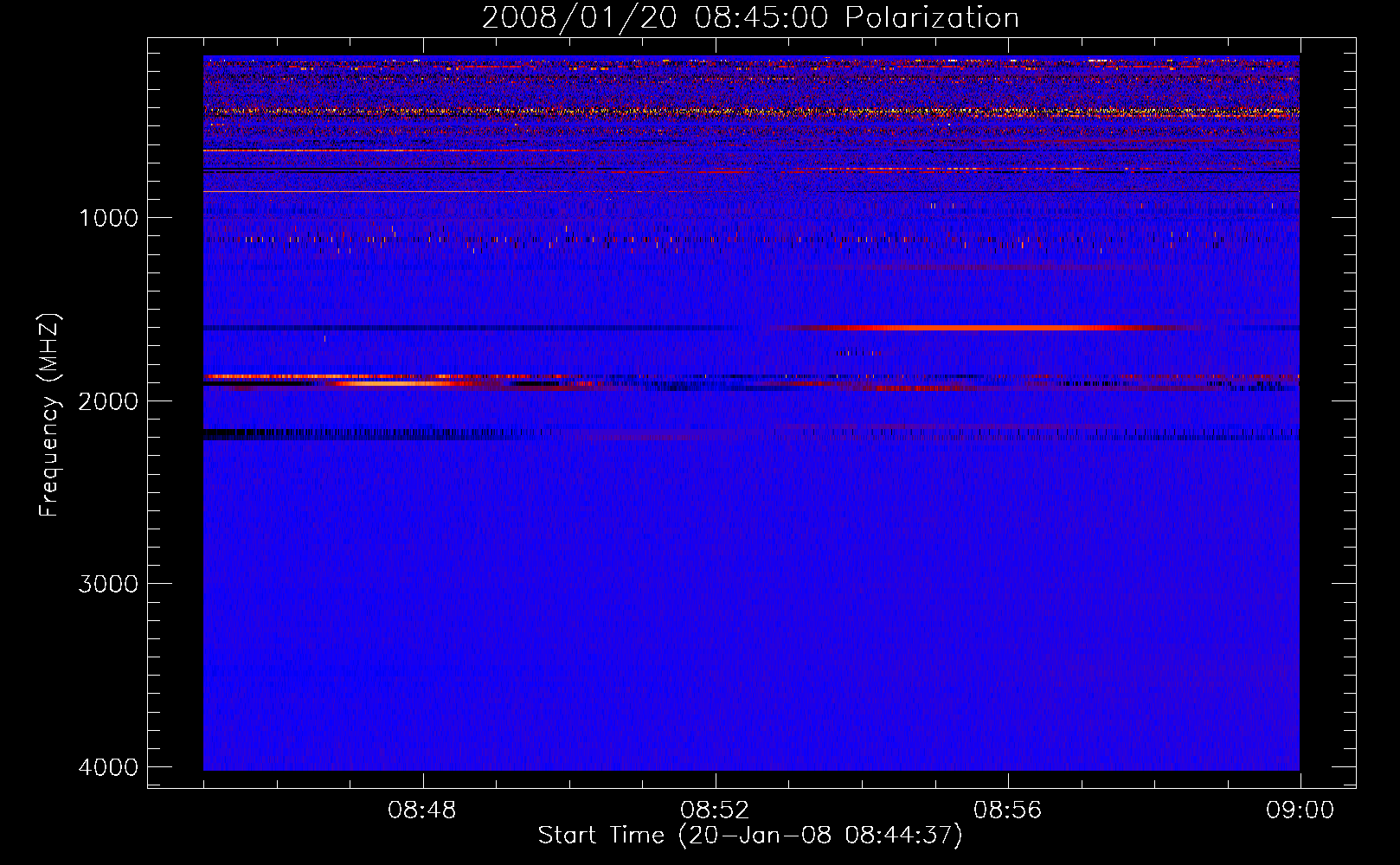The width and height of the screenshot is (1400, 865).
Task: Click the 2000 frequency tick label
Action: (x=108, y=400)
